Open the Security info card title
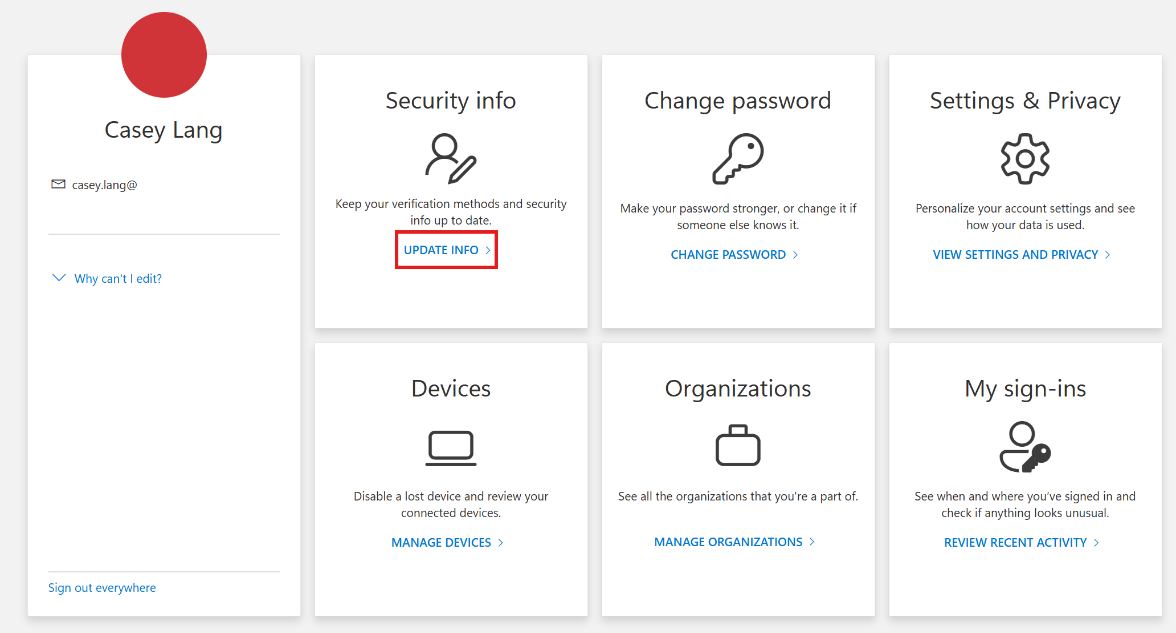This screenshot has height=633, width=1176. pos(451,100)
